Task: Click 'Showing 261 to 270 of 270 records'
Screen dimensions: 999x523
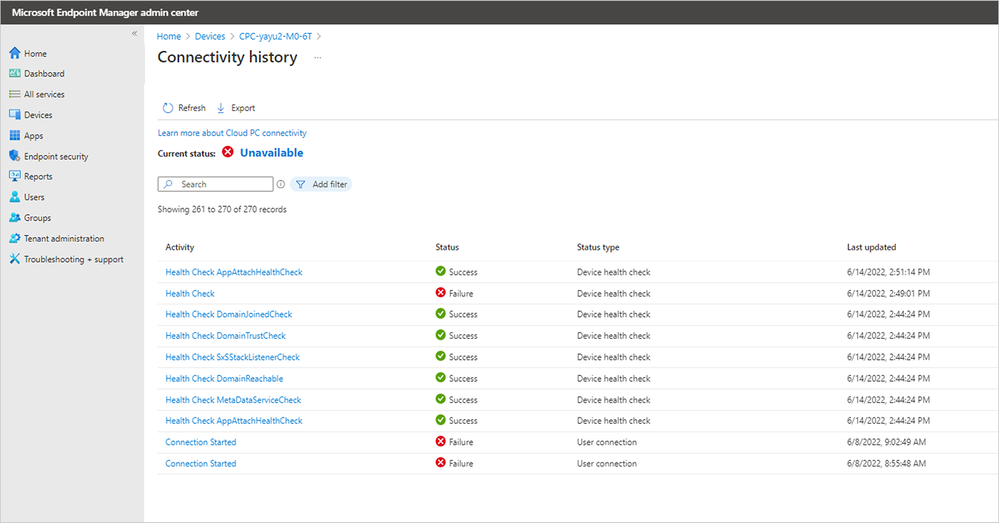Action: pyautogui.click(x=222, y=209)
